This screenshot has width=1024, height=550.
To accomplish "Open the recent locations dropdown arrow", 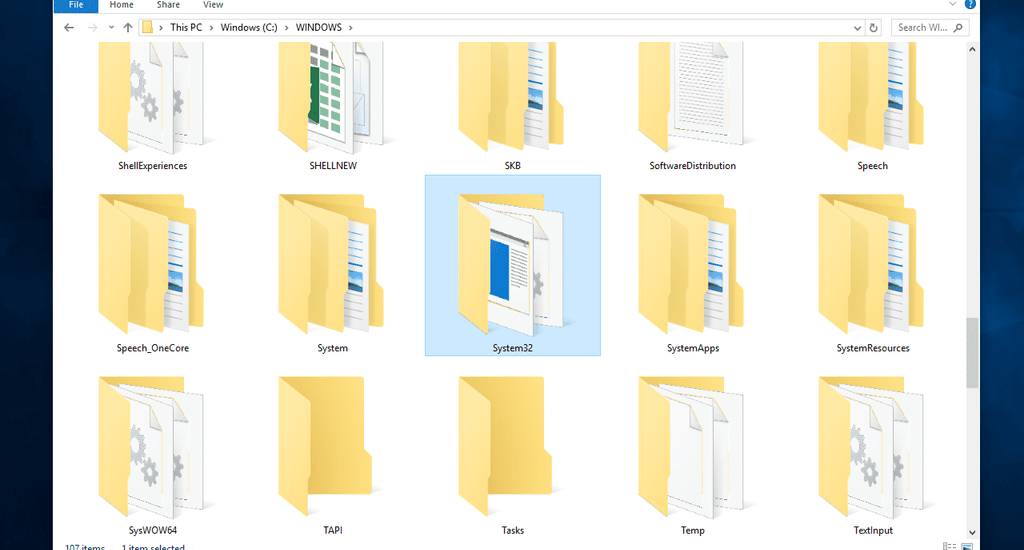I will click(x=109, y=28).
